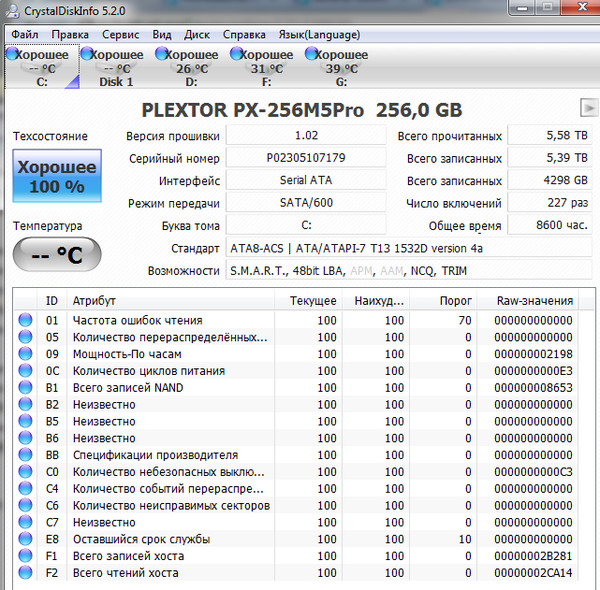Click status circle for attribute E8
Screen dimensions: 600x590
[x=25, y=539]
